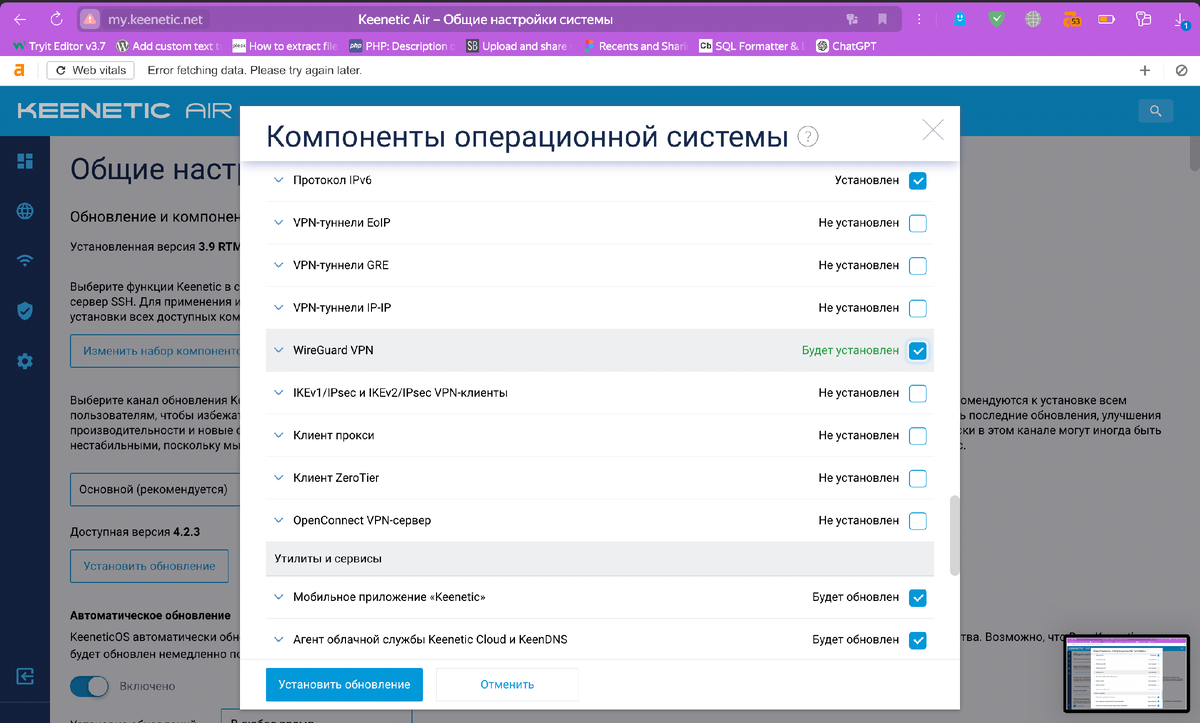1200x723 pixels.
Task: Check the VPN-туннели IP-IP checkbox
Action: coord(918,308)
